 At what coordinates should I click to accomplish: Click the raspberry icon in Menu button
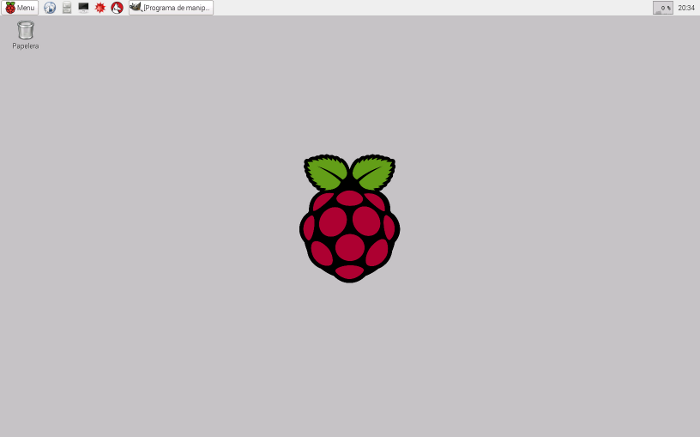pos(10,8)
